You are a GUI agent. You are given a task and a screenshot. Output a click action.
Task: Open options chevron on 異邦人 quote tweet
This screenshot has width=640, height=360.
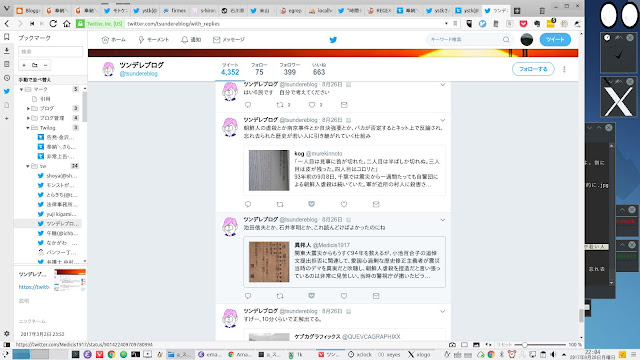442,220
